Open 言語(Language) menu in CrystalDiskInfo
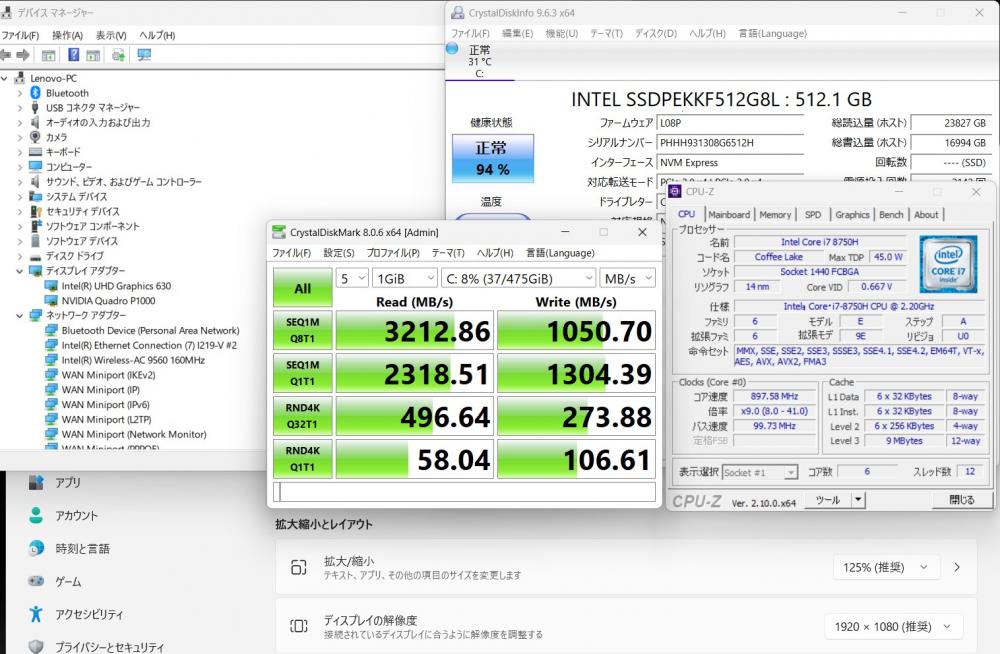Viewport: 1000px width, 654px height. tap(772, 33)
